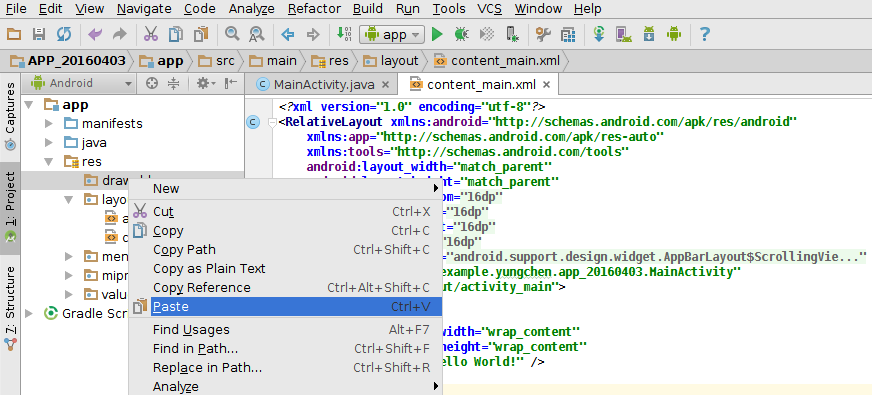
Task: Choose Replace in Path in context menu
Action: [x=285, y=368]
